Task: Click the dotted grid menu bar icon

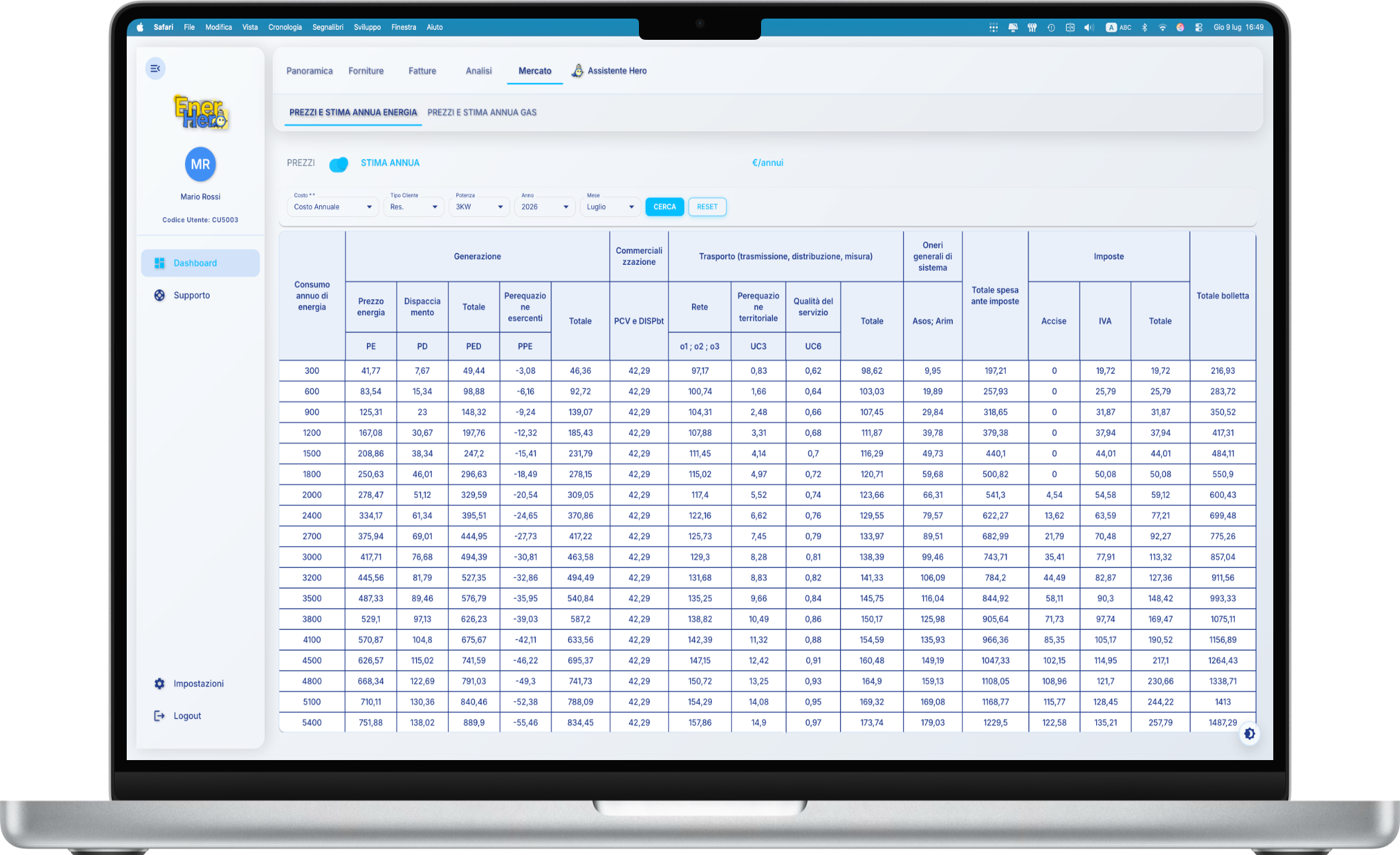Action: coord(993,27)
